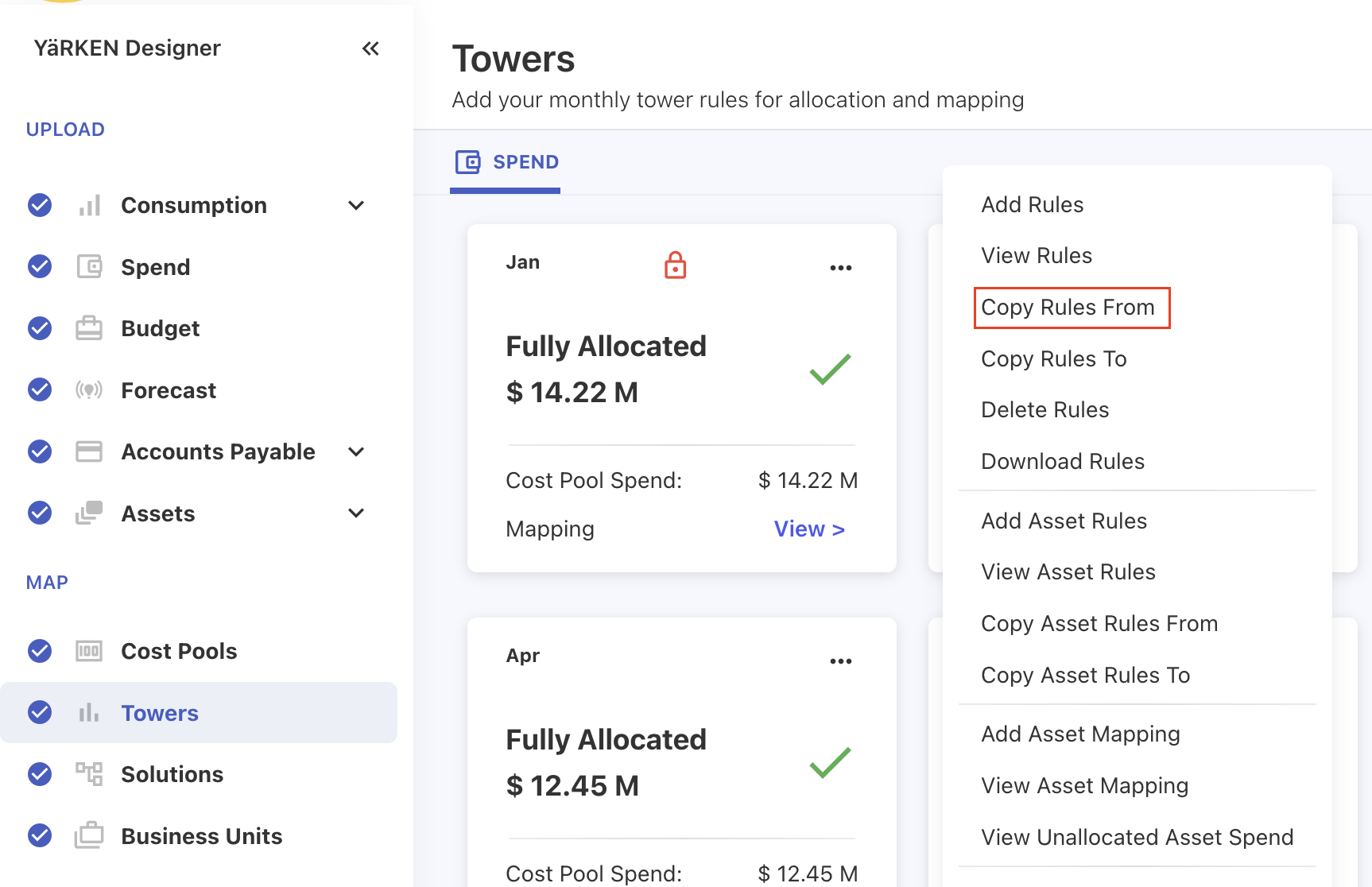Toggle the check circle next to Business Units
The width and height of the screenshot is (1372, 887).
[x=40, y=836]
